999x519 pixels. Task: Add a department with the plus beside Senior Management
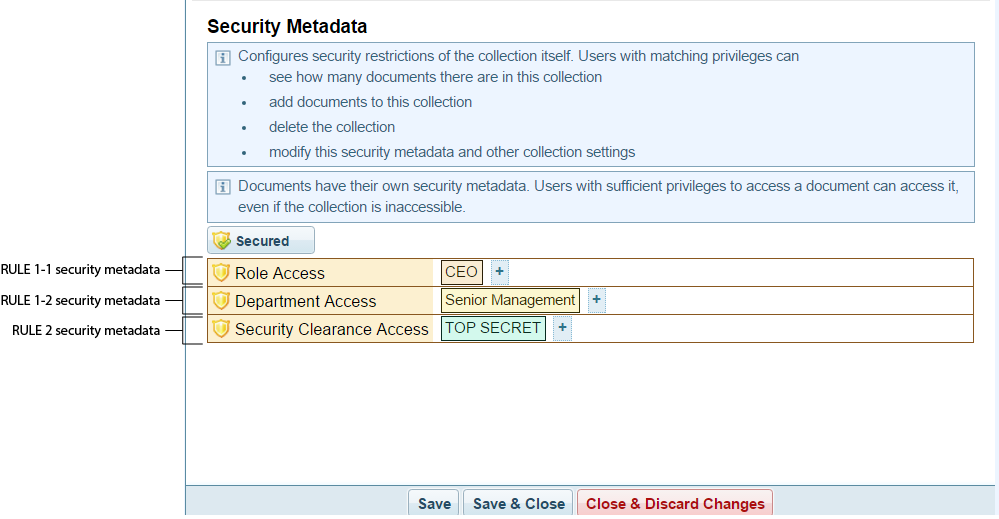596,300
